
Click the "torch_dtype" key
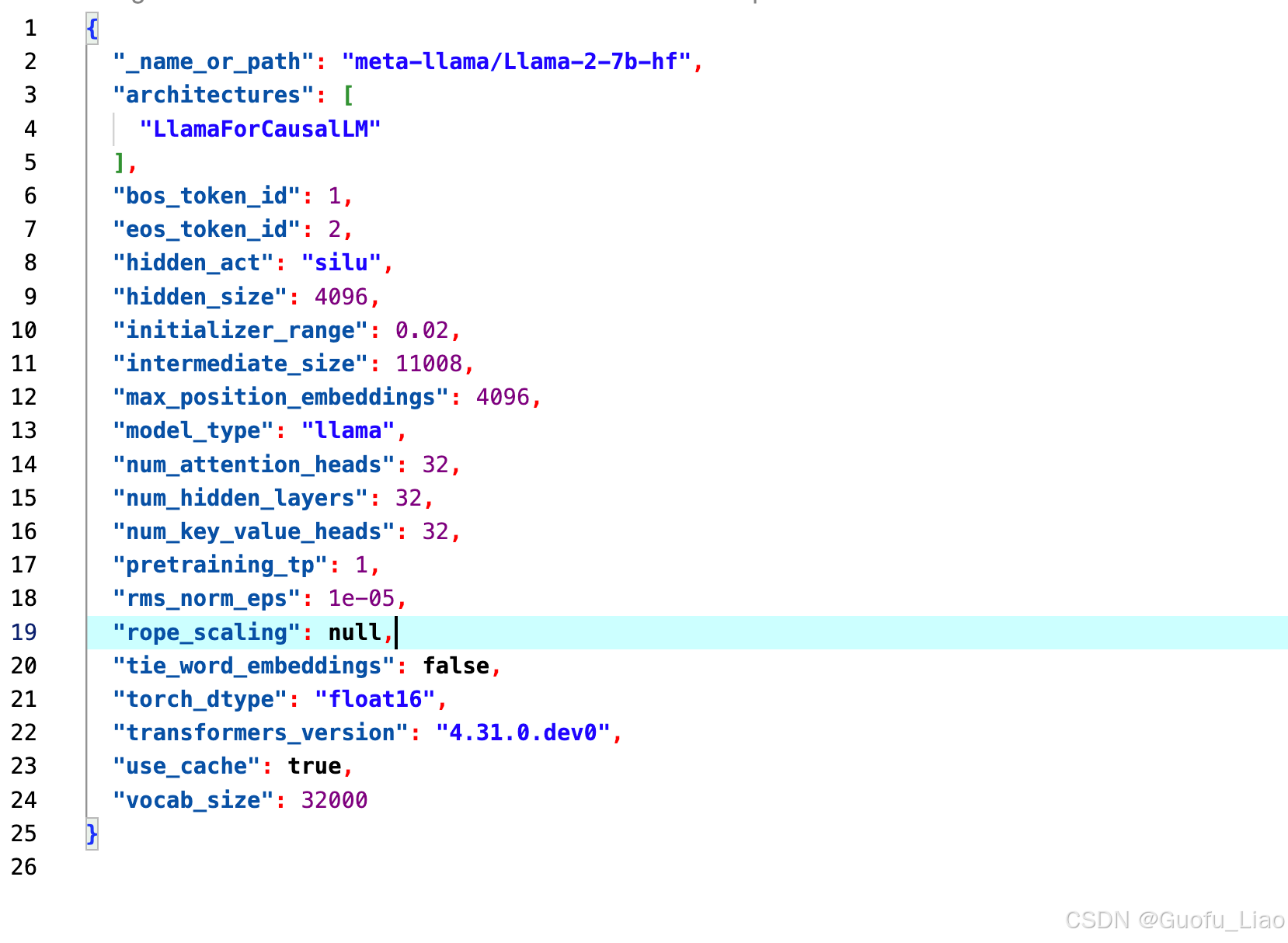tap(200, 699)
